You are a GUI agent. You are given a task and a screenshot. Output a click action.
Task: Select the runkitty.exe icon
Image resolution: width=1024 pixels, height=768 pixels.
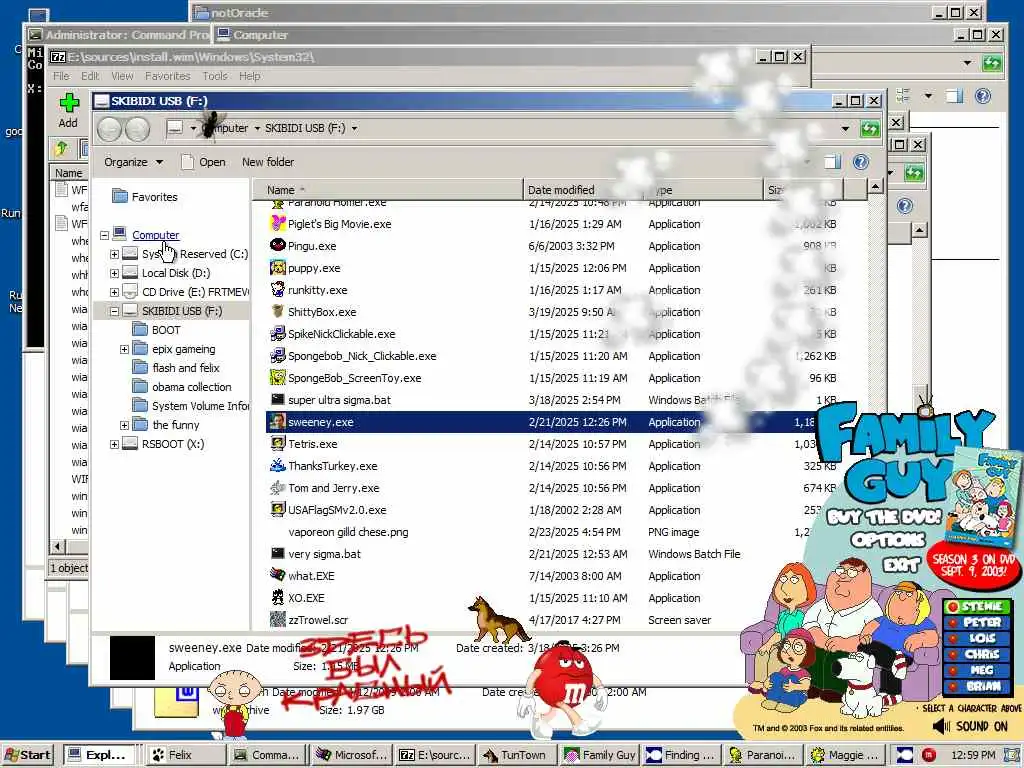(x=278, y=289)
